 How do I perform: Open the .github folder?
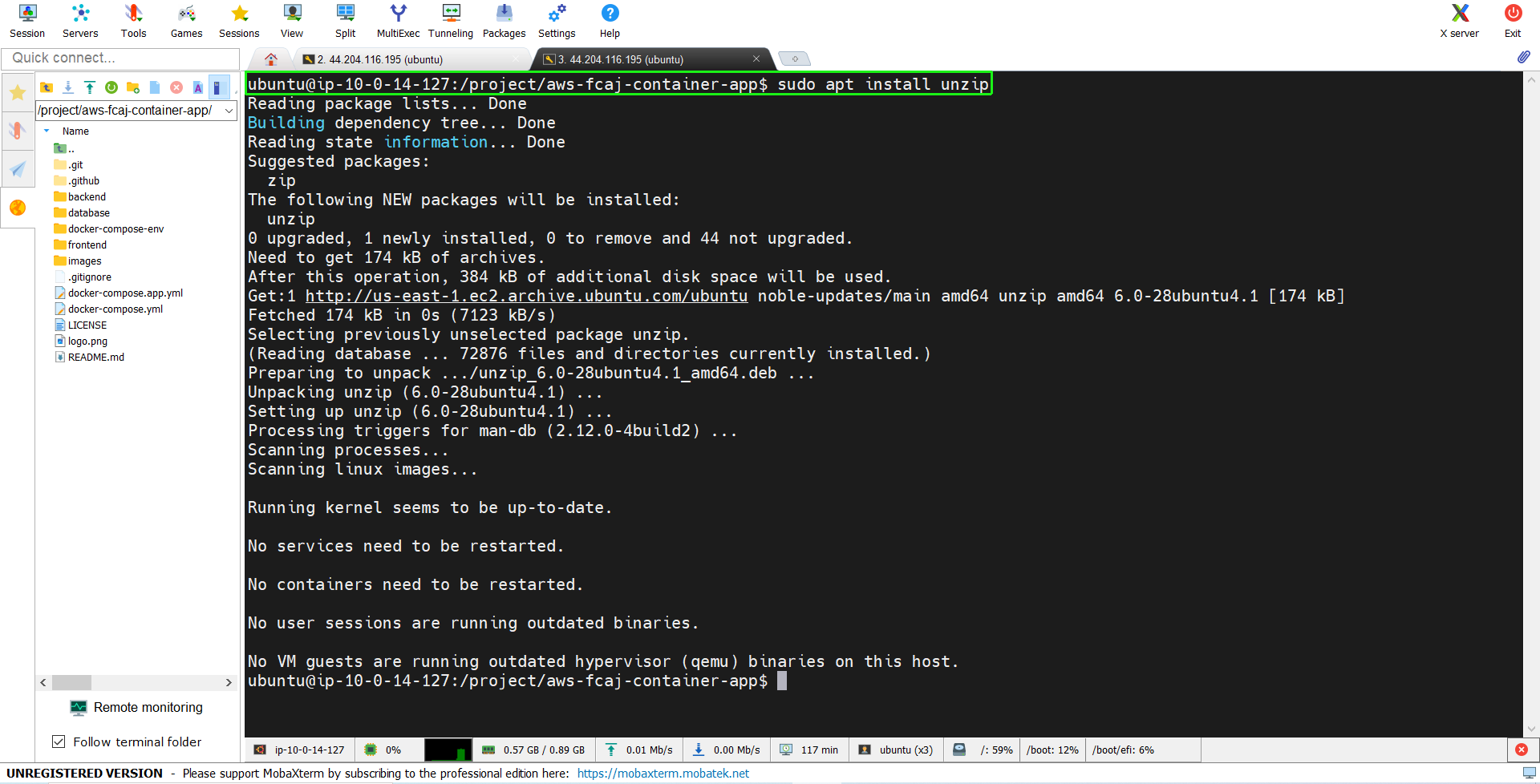pyautogui.click(x=76, y=180)
